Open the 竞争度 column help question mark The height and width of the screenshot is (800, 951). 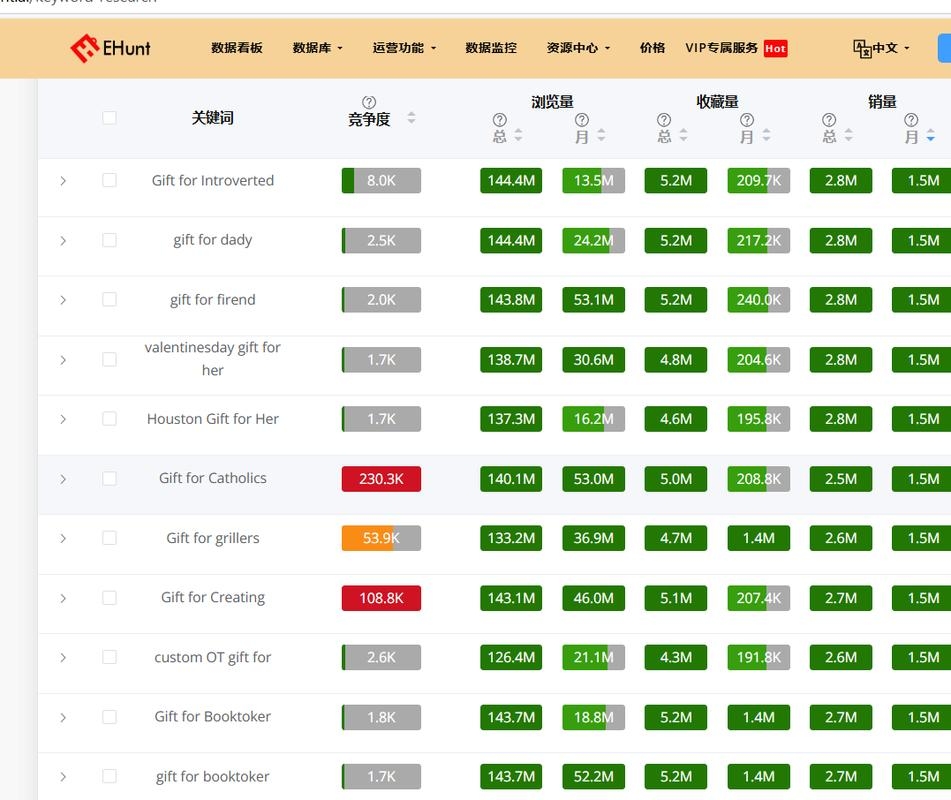coord(369,101)
